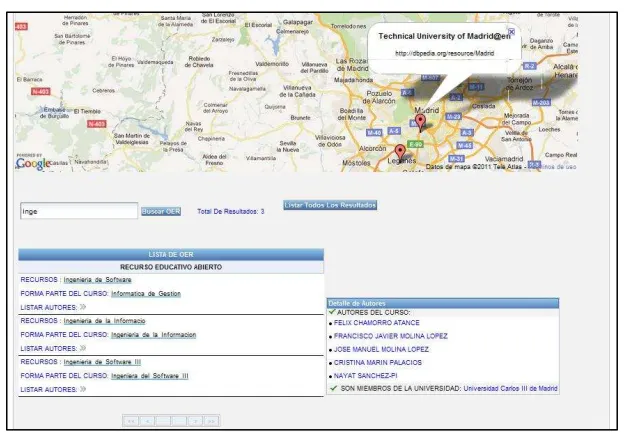Screen dimensions: 630x444
Task: Expand Listar Autores for Ingenieria de la Informacio
Action: click(x=83, y=348)
